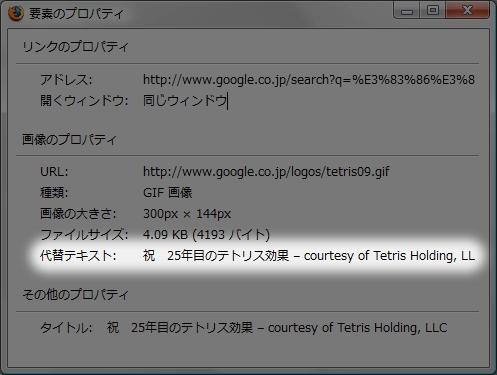Click the 代替テキスト: label

click(78, 256)
